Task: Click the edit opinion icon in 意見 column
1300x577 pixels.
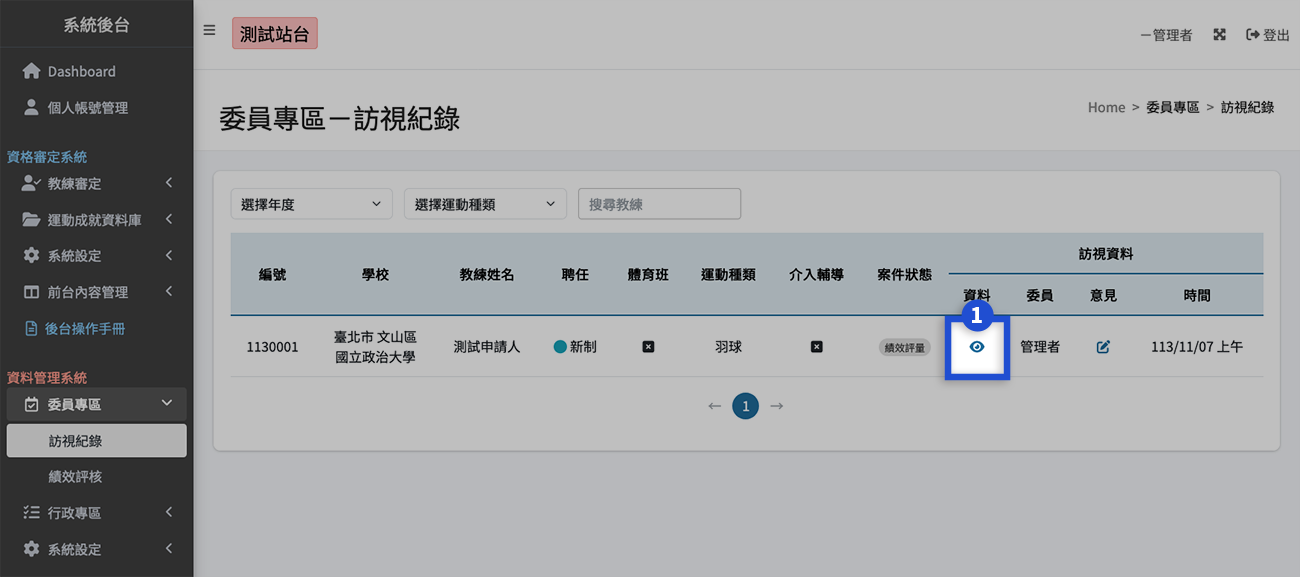Action: 1103,347
